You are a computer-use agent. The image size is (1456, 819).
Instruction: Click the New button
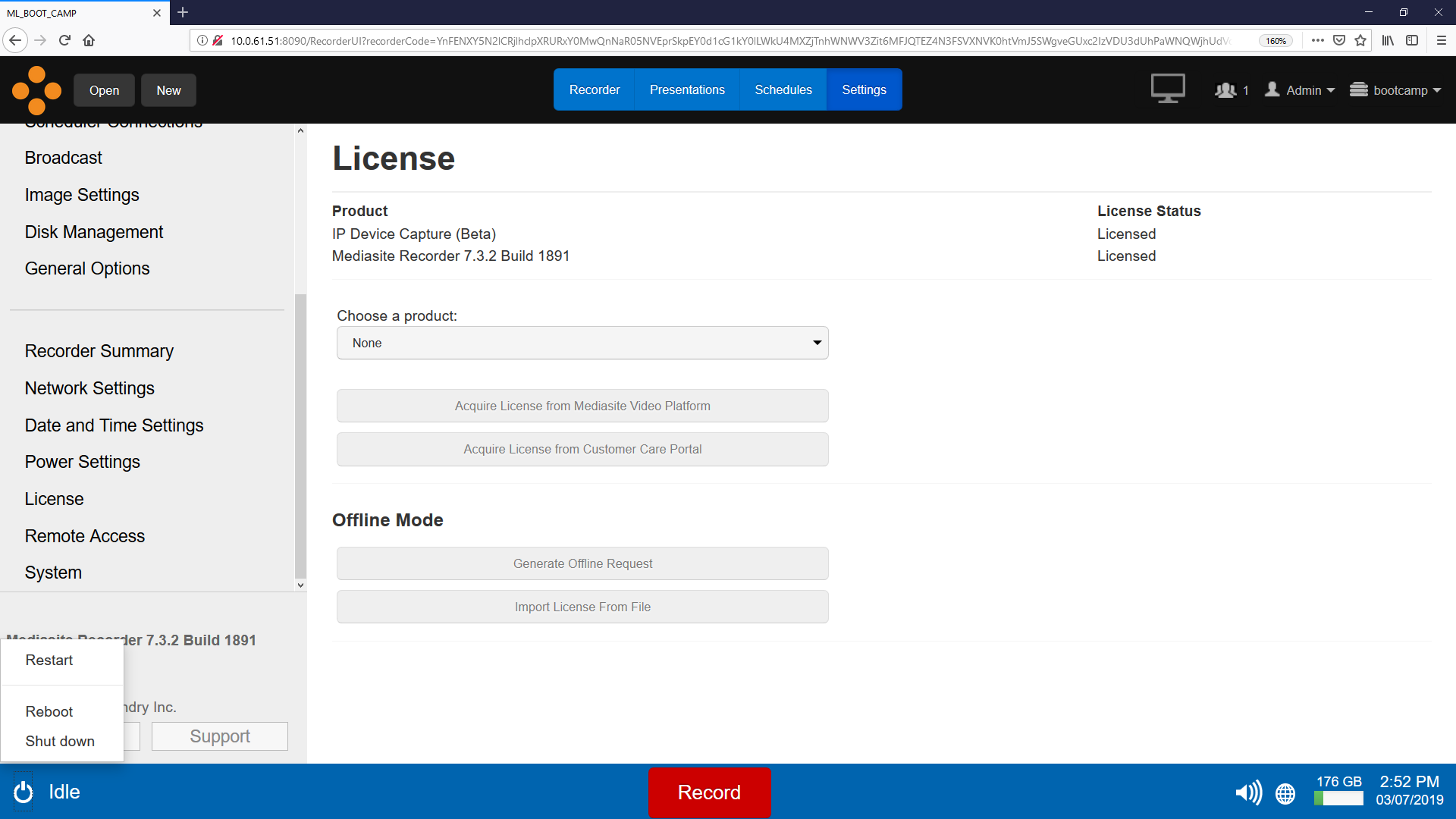[168, 90]
